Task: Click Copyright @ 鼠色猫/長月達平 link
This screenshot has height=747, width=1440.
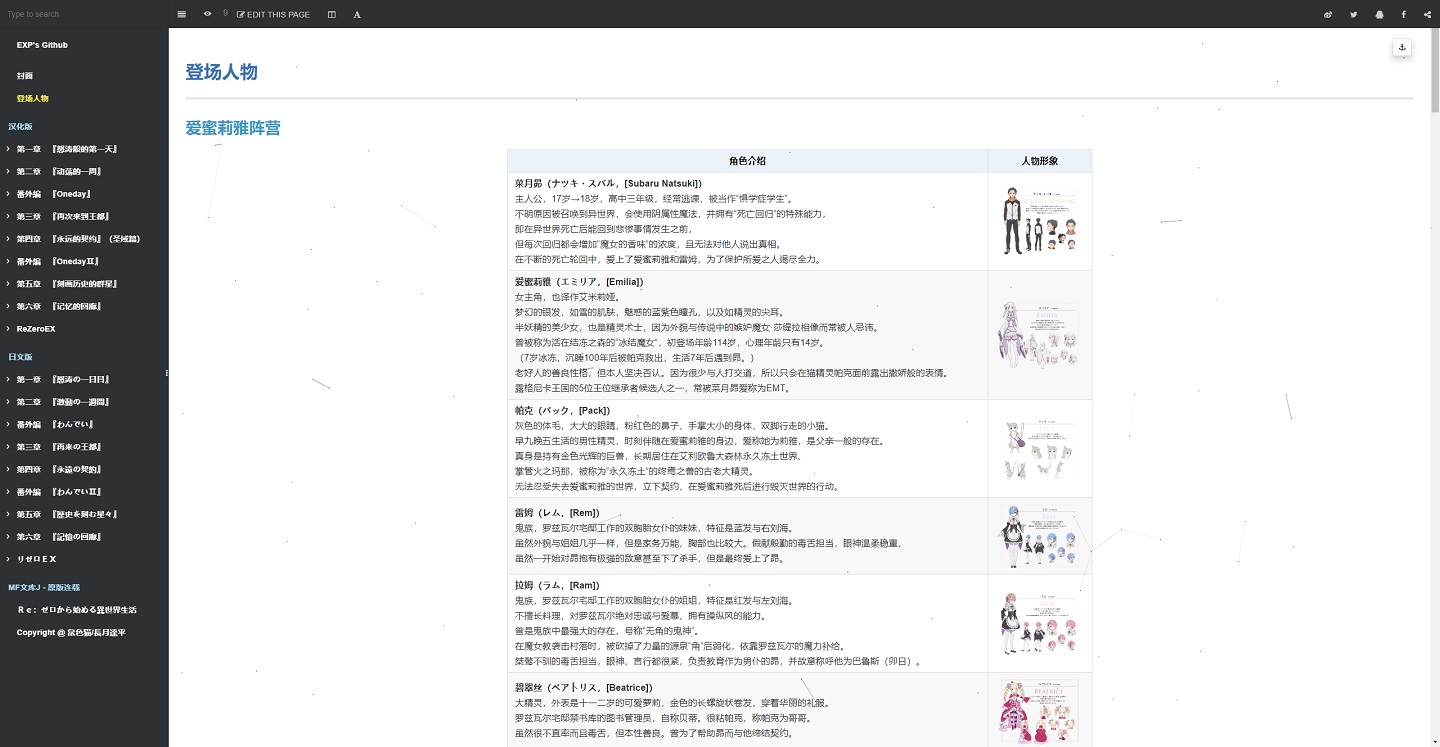Action: point(71,632)
